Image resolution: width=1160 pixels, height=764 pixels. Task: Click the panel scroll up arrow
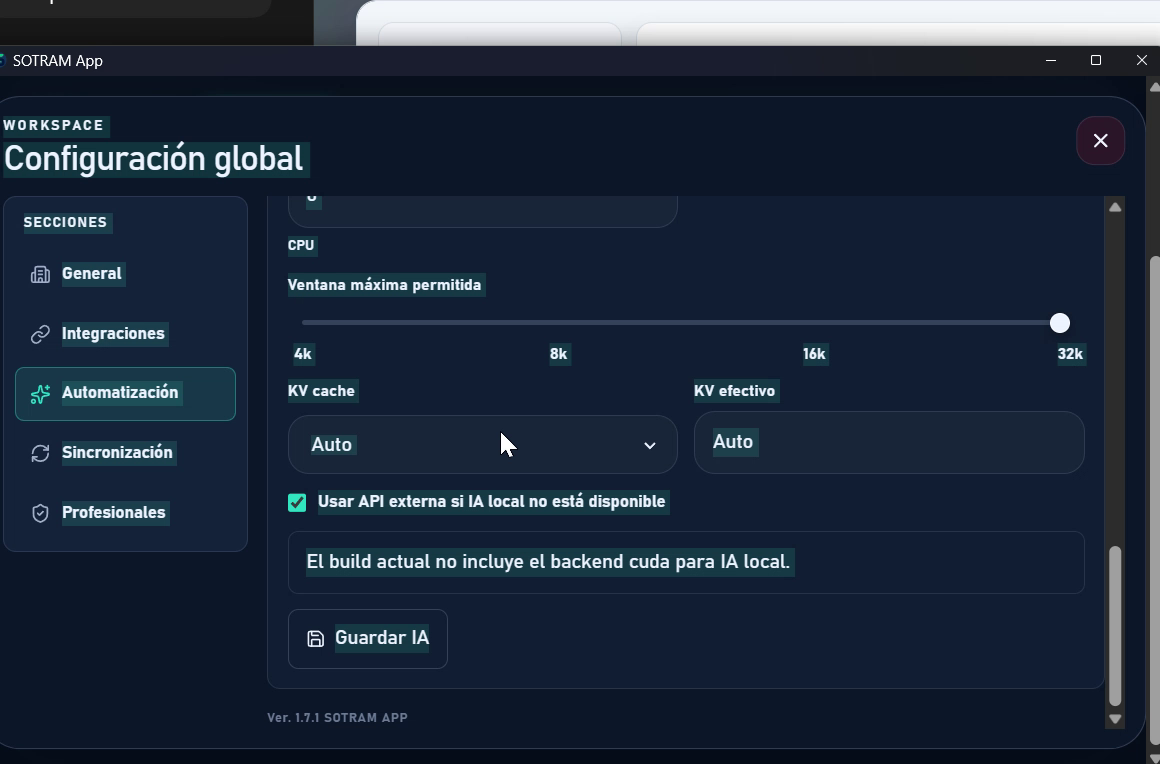[x=1114, y=207]
